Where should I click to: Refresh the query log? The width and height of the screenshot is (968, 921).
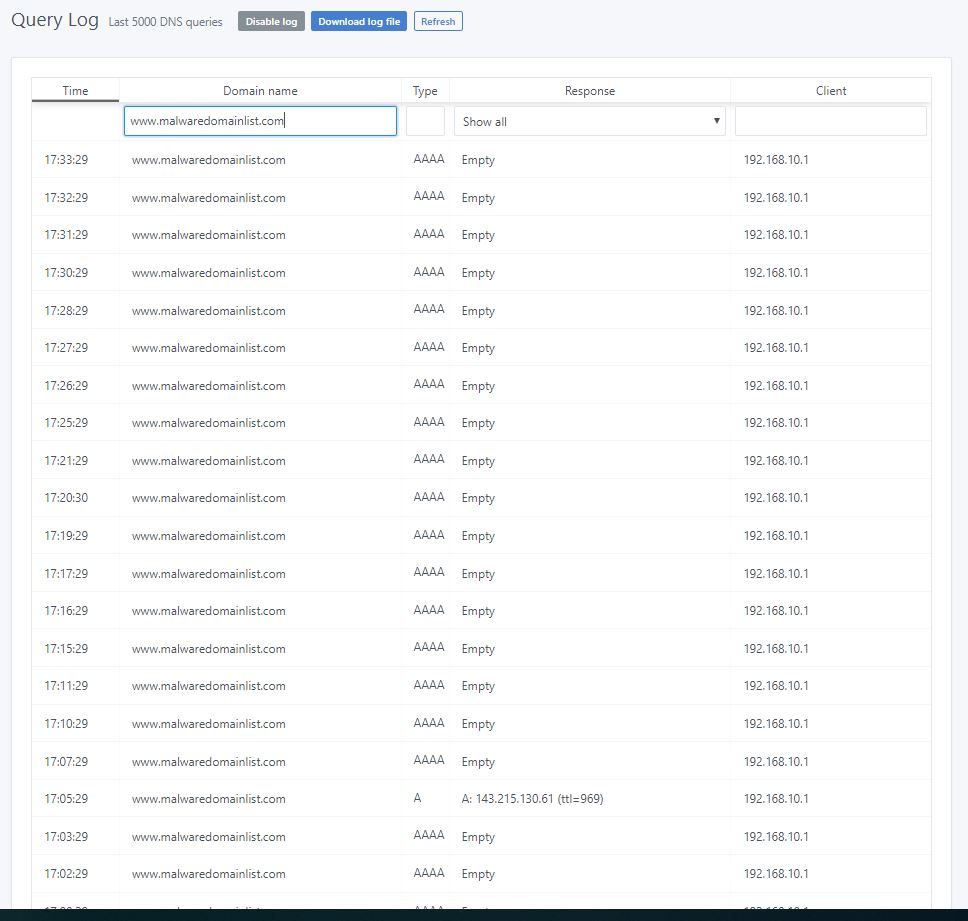pos(437,20)
